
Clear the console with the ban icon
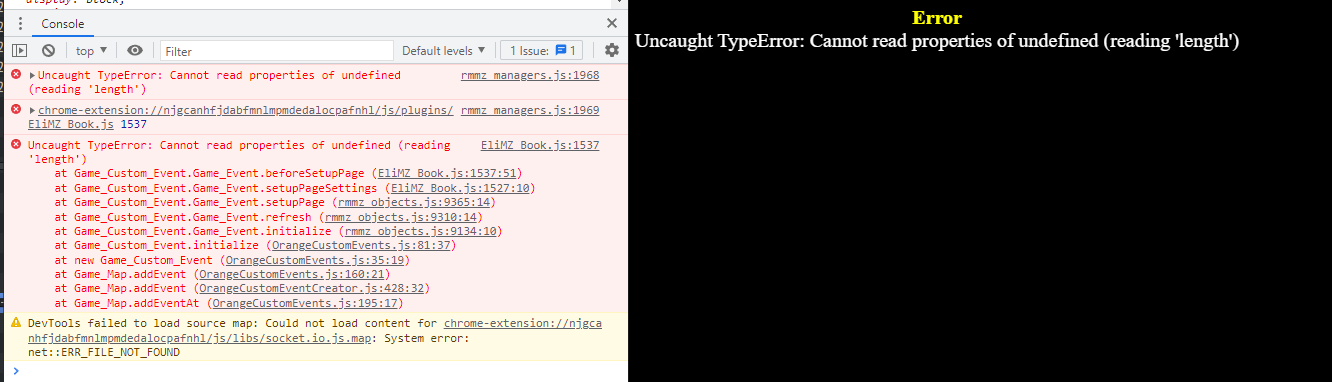[x=48, y=50]
